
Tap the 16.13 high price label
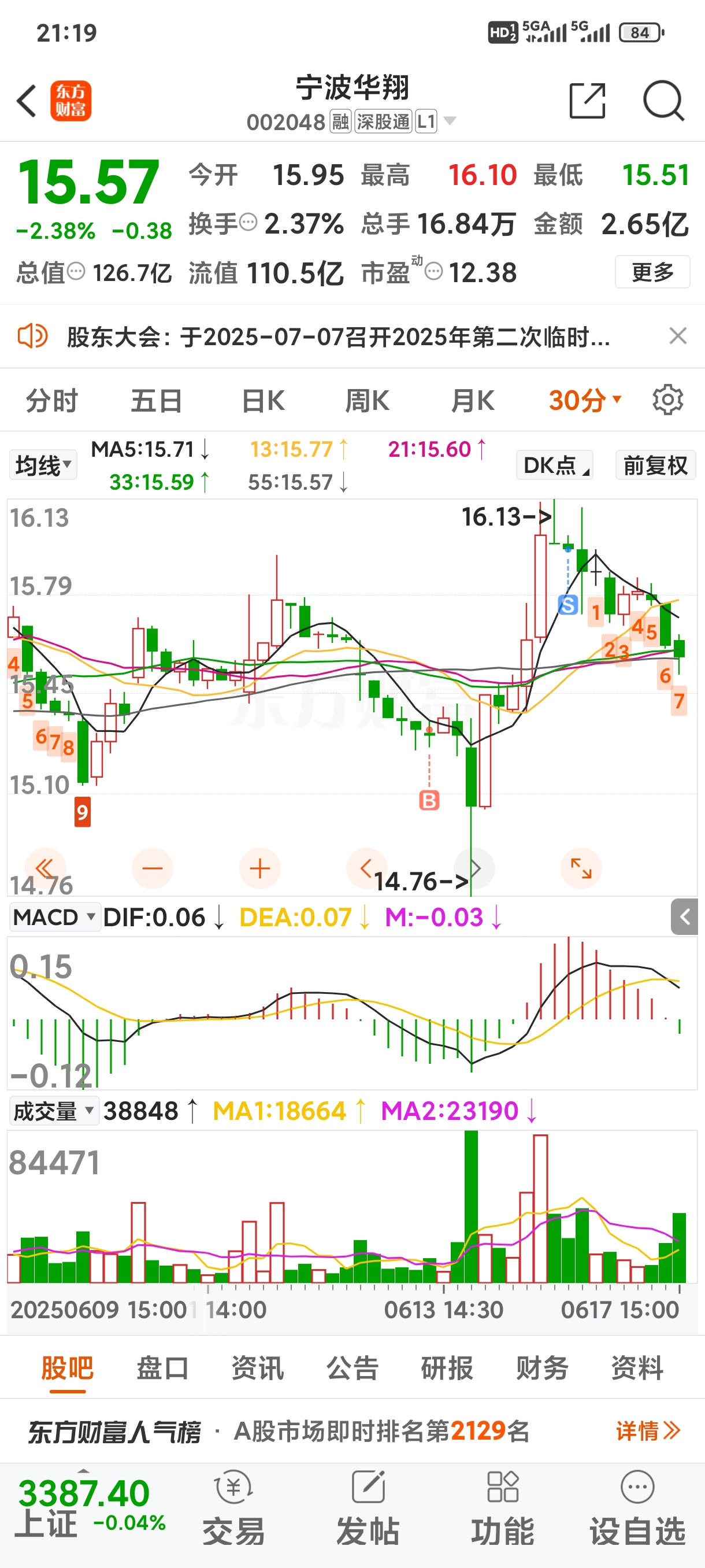(507, 517)
